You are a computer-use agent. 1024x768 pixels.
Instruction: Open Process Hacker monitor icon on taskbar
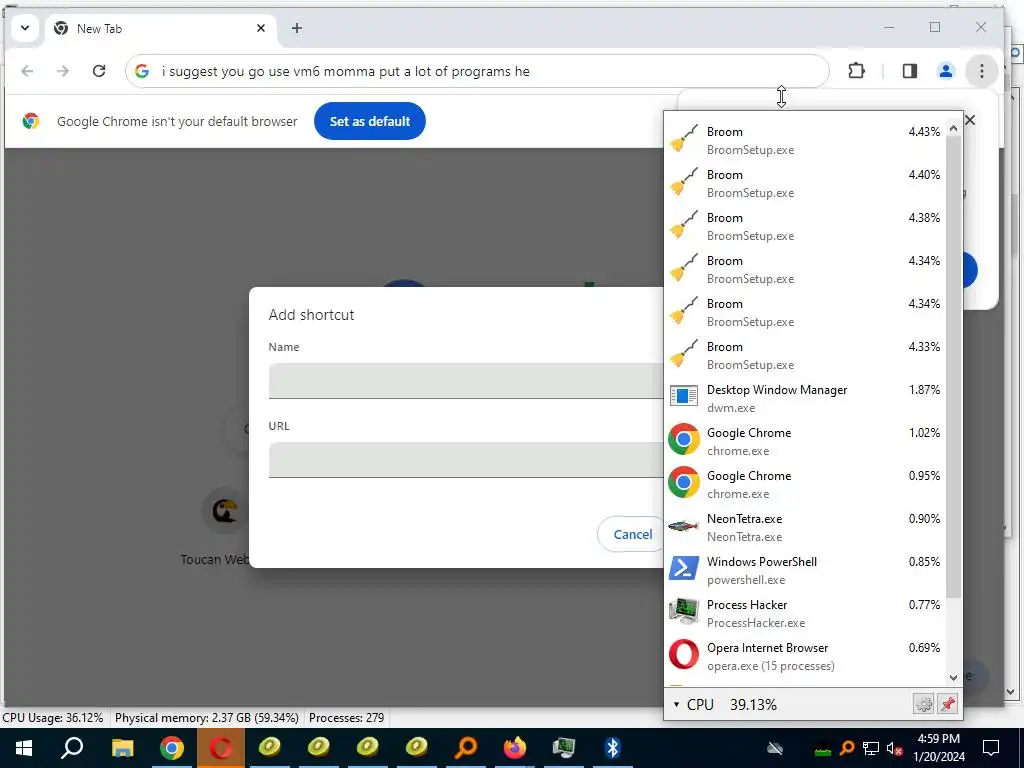pos(564,748)
